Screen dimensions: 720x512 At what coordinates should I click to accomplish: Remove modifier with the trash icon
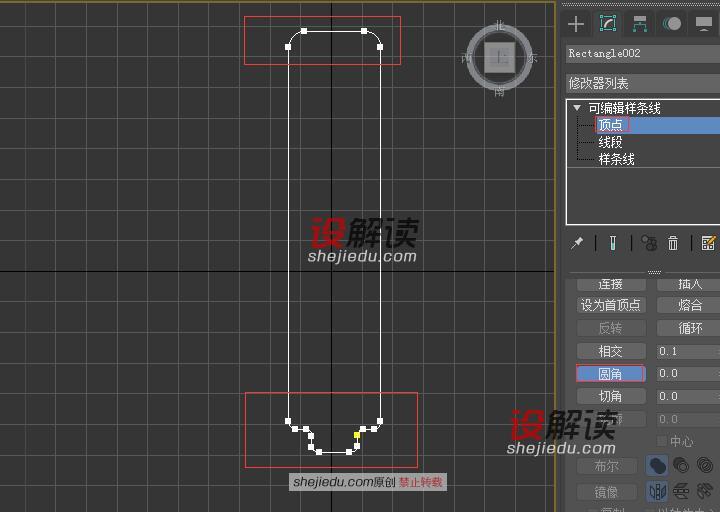pyautogui.click(x=673, y=243)
